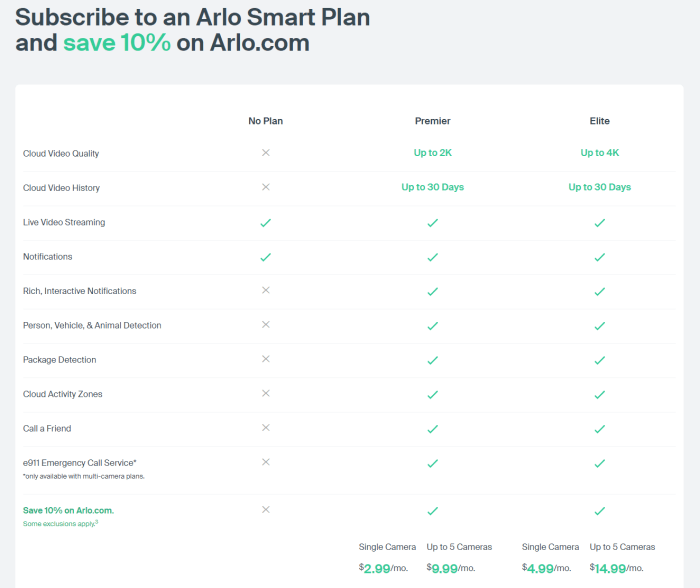700x588 pixels.
Task: Click the X icon for No Plan Cloud Video History
Action: tap(266, 187)
